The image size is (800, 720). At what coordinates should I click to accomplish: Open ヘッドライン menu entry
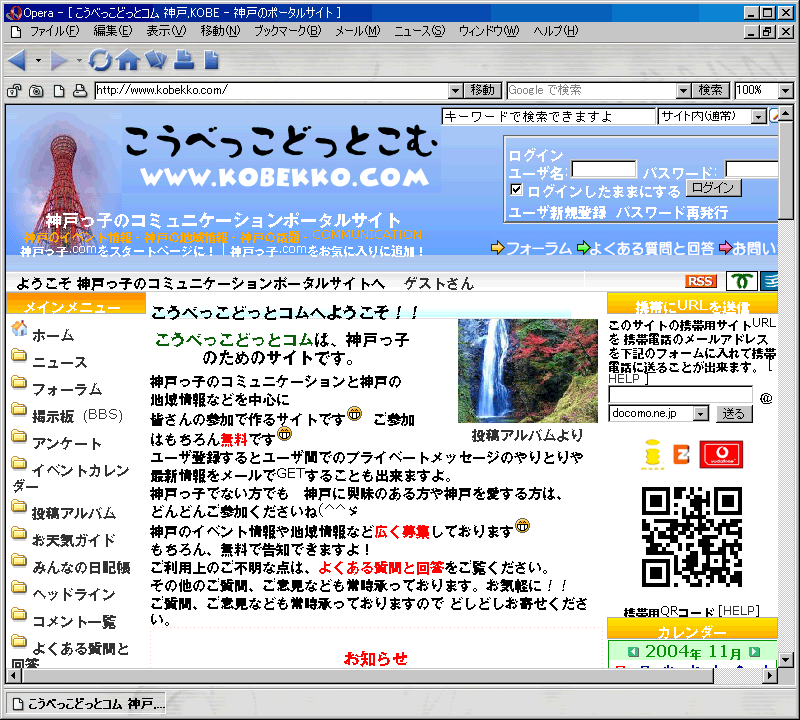74,594
